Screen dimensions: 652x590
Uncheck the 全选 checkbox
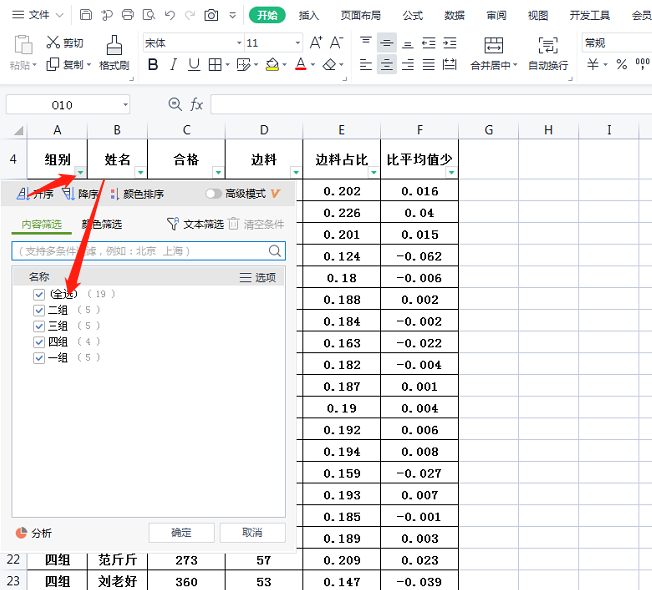(x=39, y=294)
